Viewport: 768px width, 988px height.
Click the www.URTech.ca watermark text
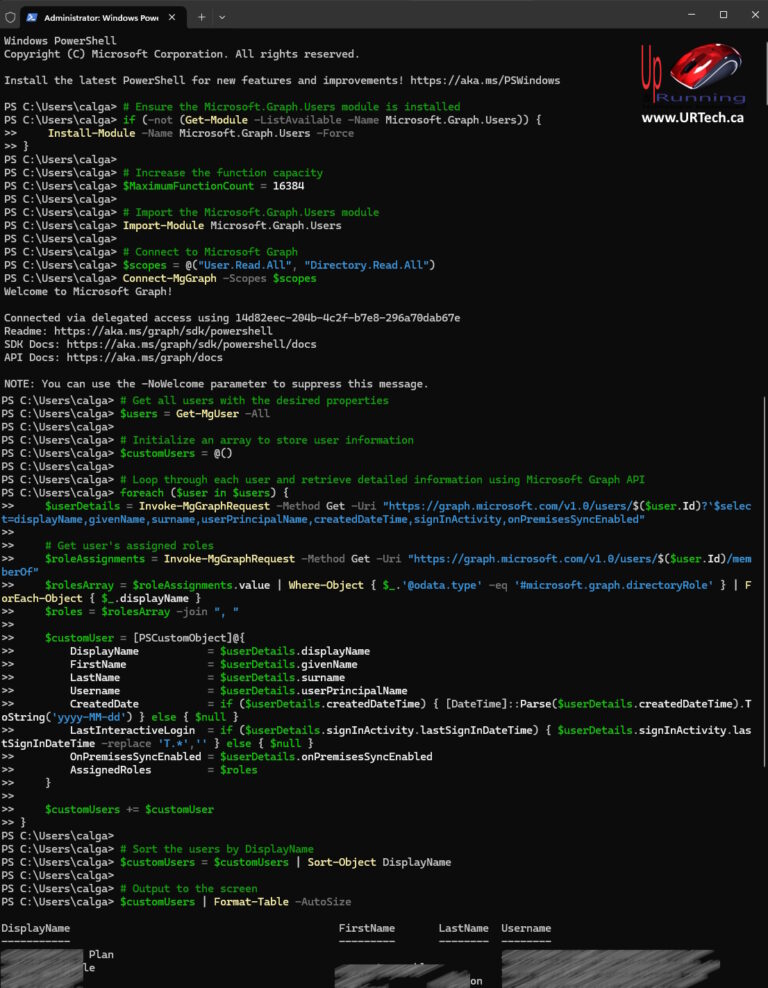[x=695, y=118]
